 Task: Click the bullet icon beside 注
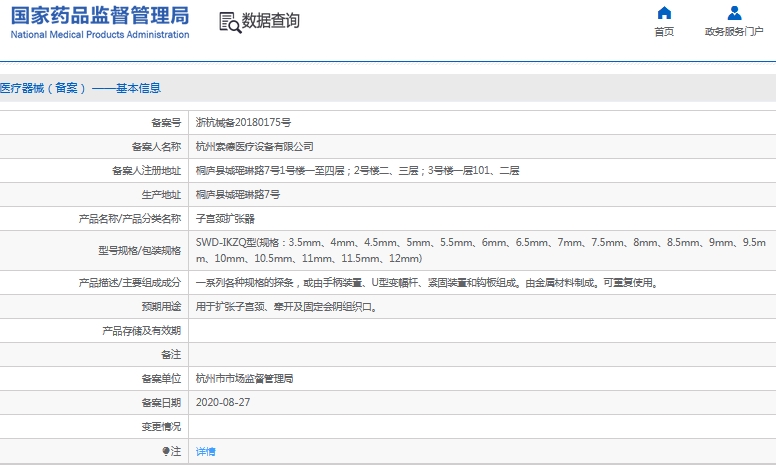(166, 451)
